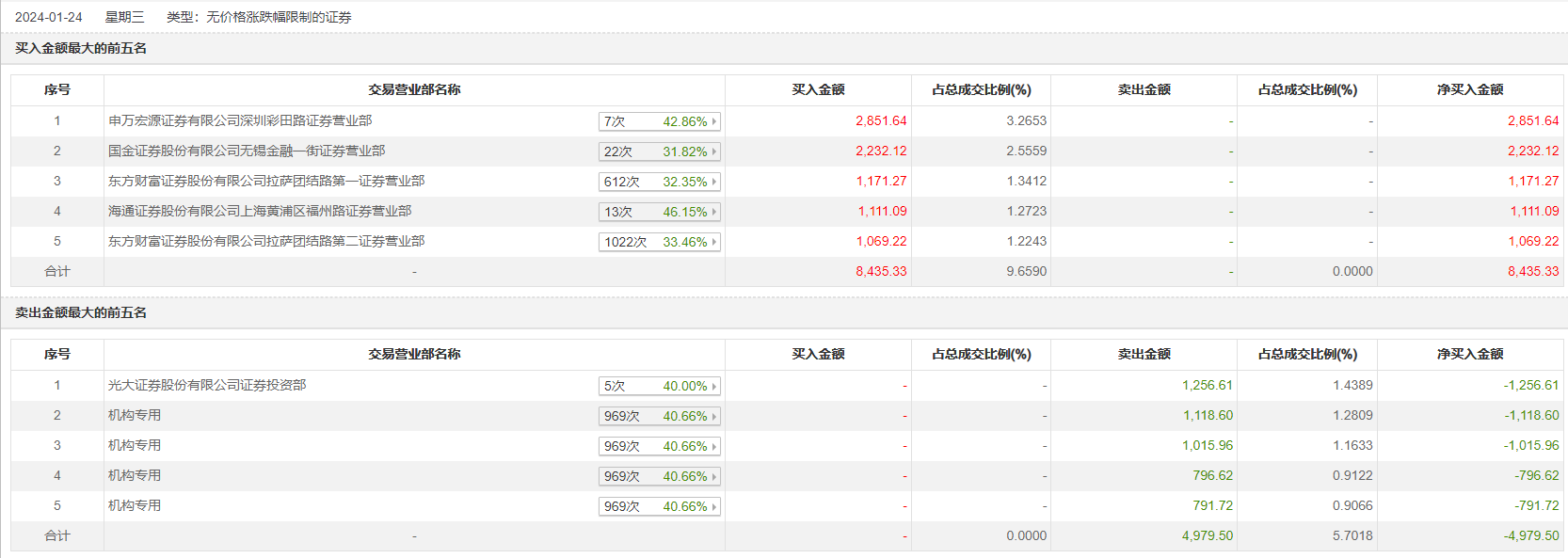Expand 969次 40.66% box in sell row 3

pos(659,446)
